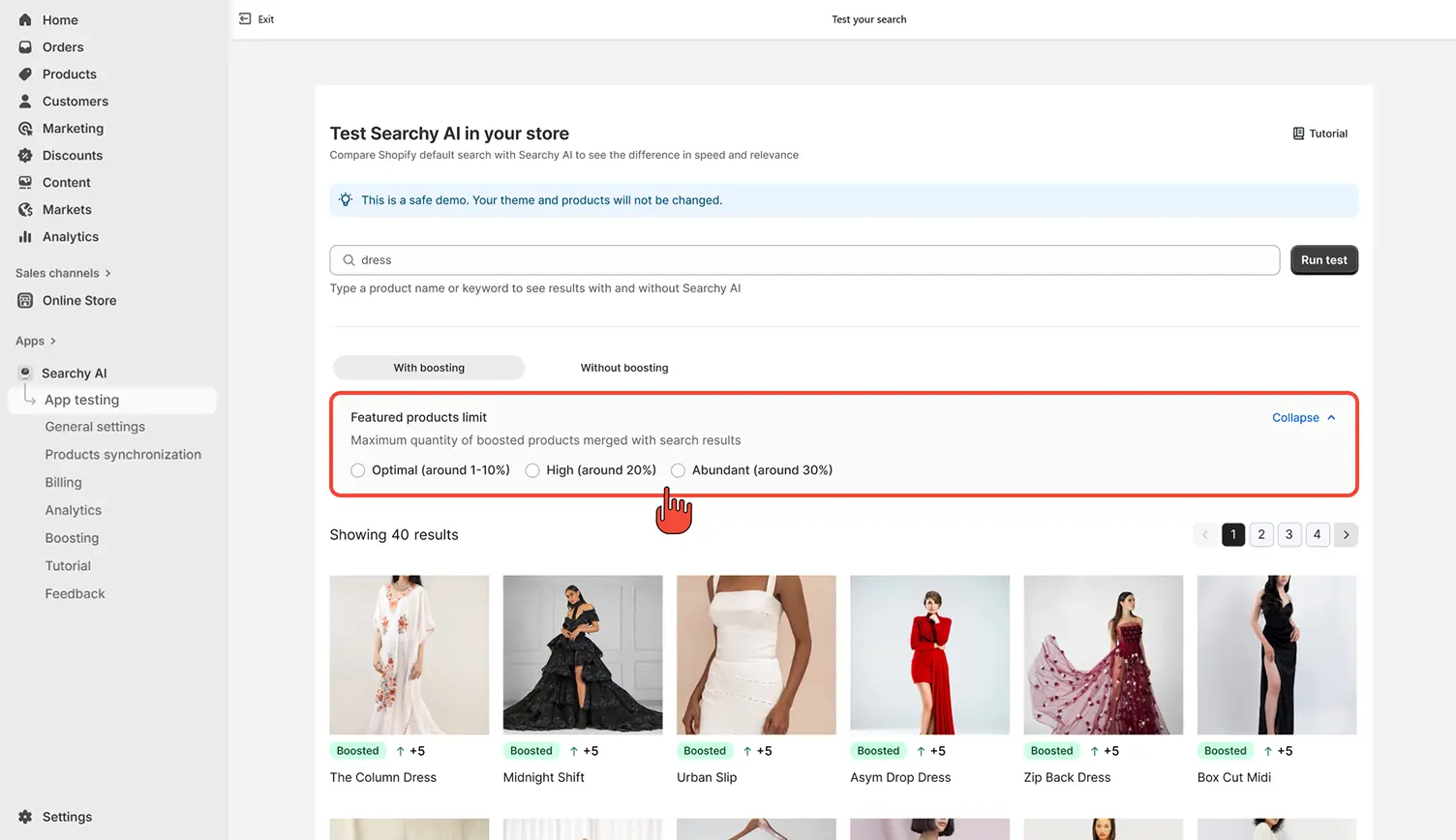
Task: Select the High (around 20%) option
Action: click(x=532, y=470)
